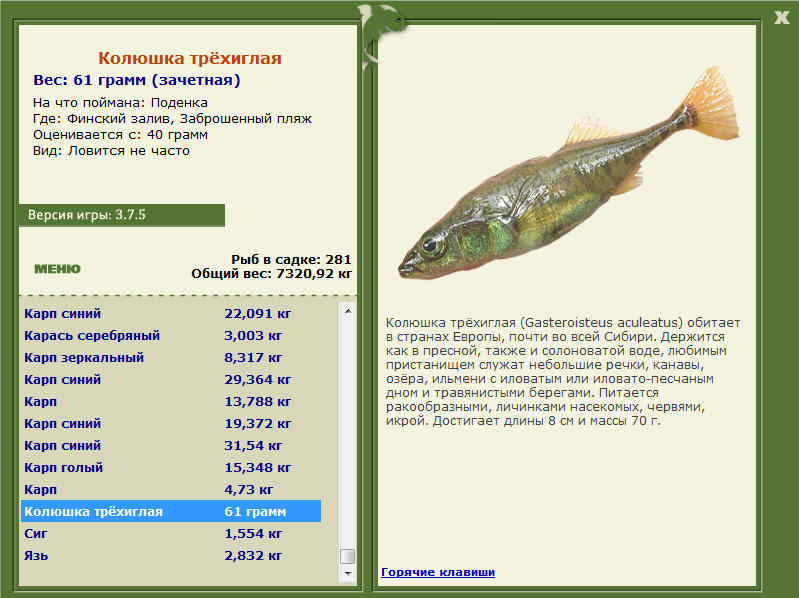This screenshot has width=799, height=598.
Task: Select Карп синий 19,372 кг entry
Action: tap(171, 423)
